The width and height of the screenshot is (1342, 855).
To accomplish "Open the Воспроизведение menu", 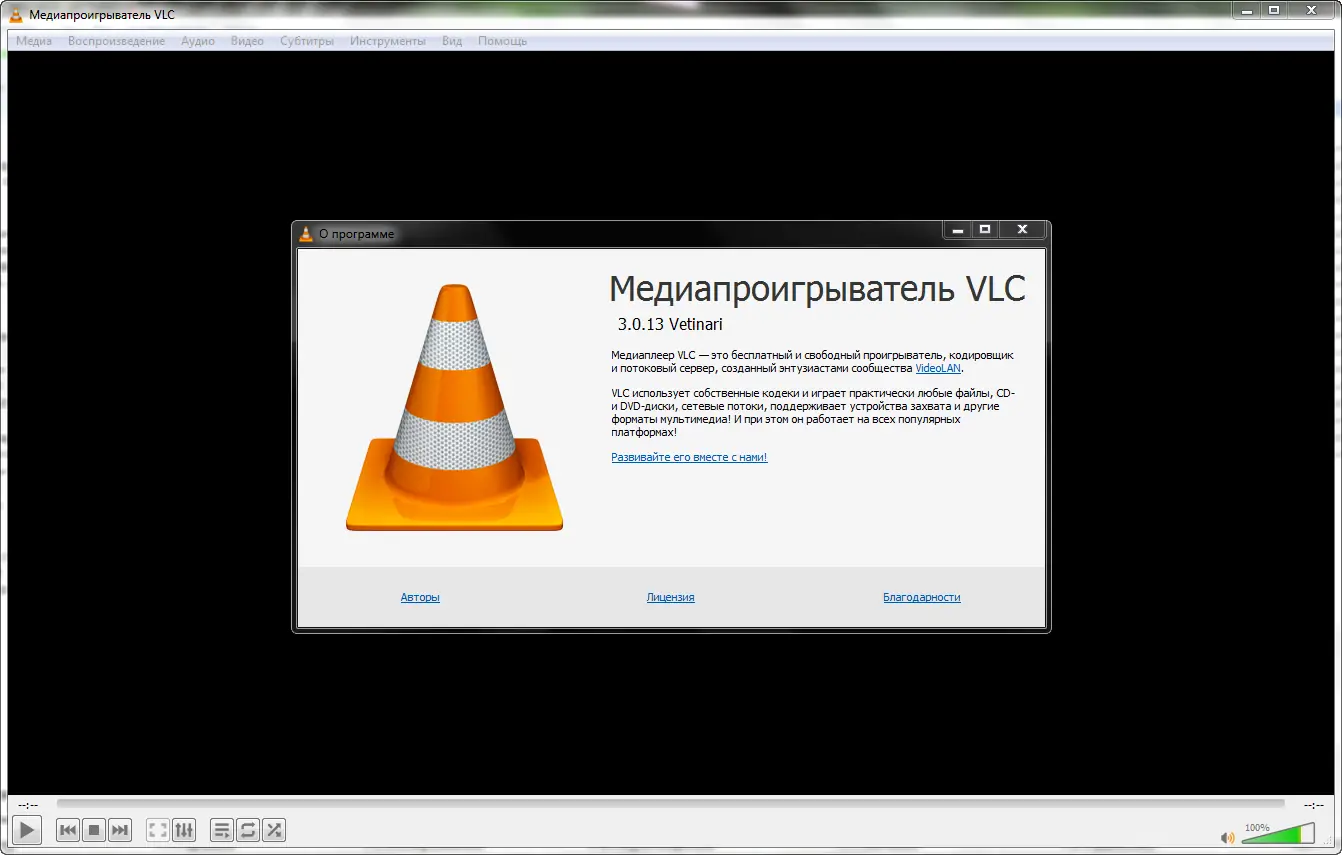I will point(116,41).
